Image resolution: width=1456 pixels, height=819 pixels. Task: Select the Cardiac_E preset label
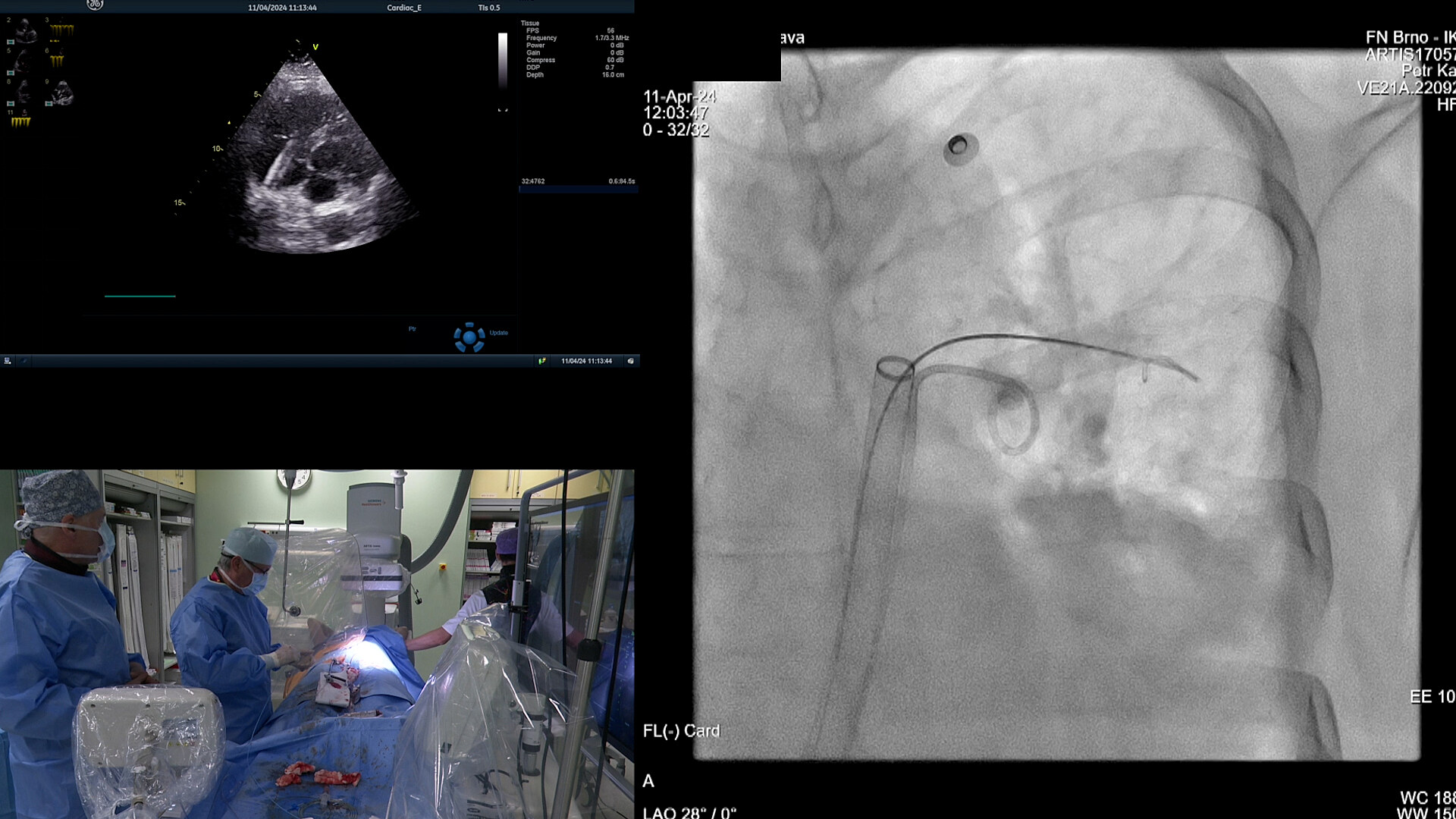coord(404,8)
